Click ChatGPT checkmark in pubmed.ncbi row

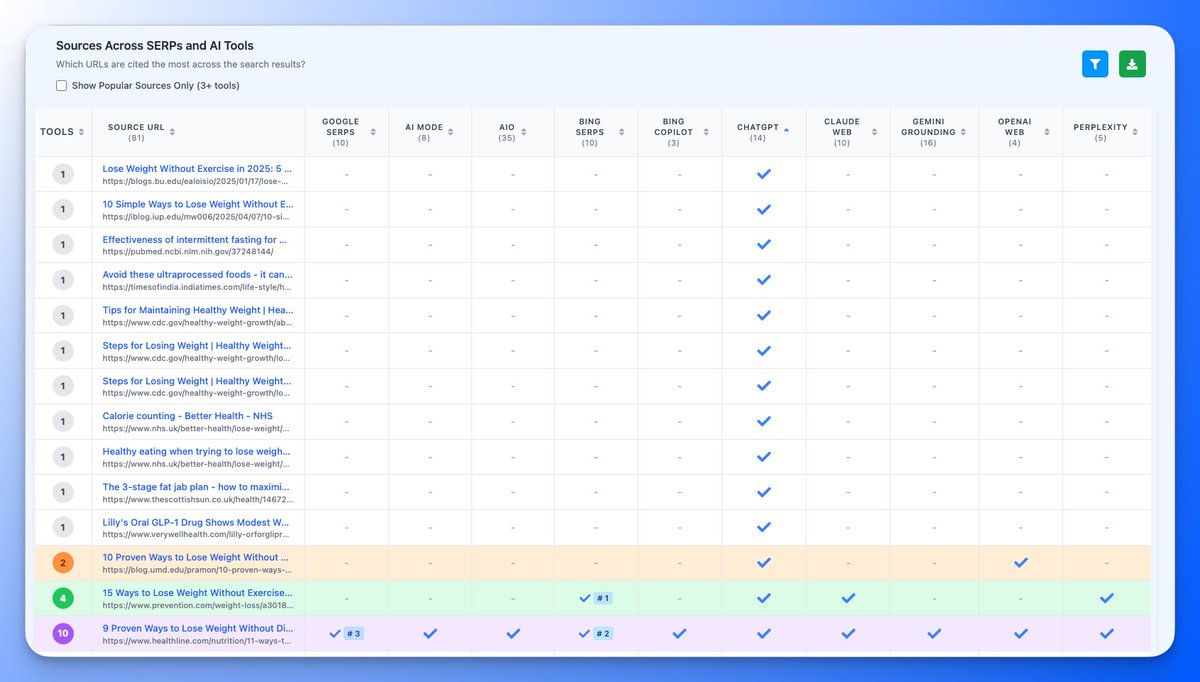[x=764, y=245]
